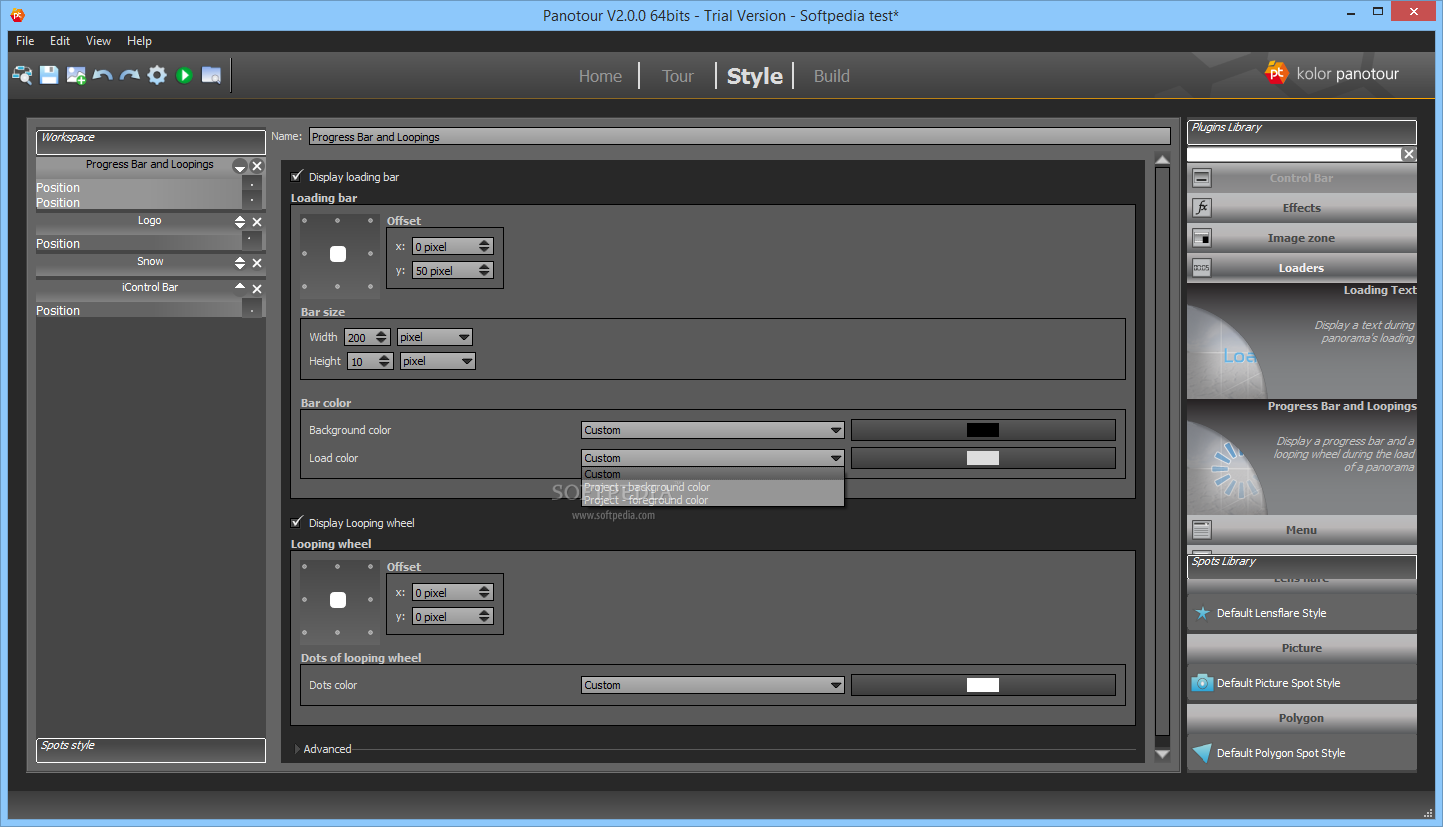1443x827 pixels.
Task: Click the reorder arrows on the Snow row
Action: coord(240,263)
